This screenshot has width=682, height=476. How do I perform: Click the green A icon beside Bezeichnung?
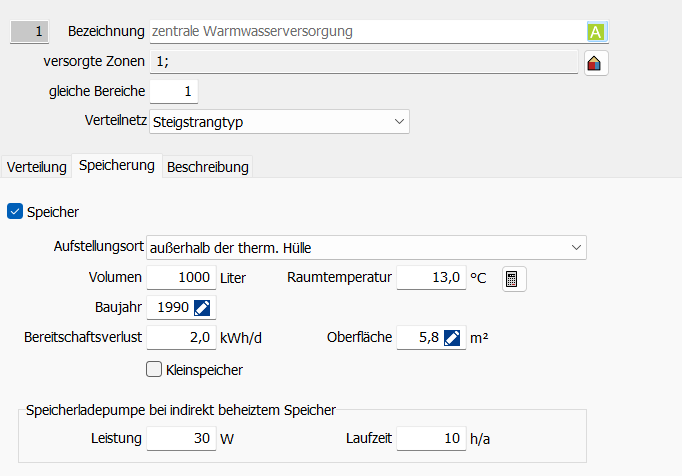tap(596, 31)
